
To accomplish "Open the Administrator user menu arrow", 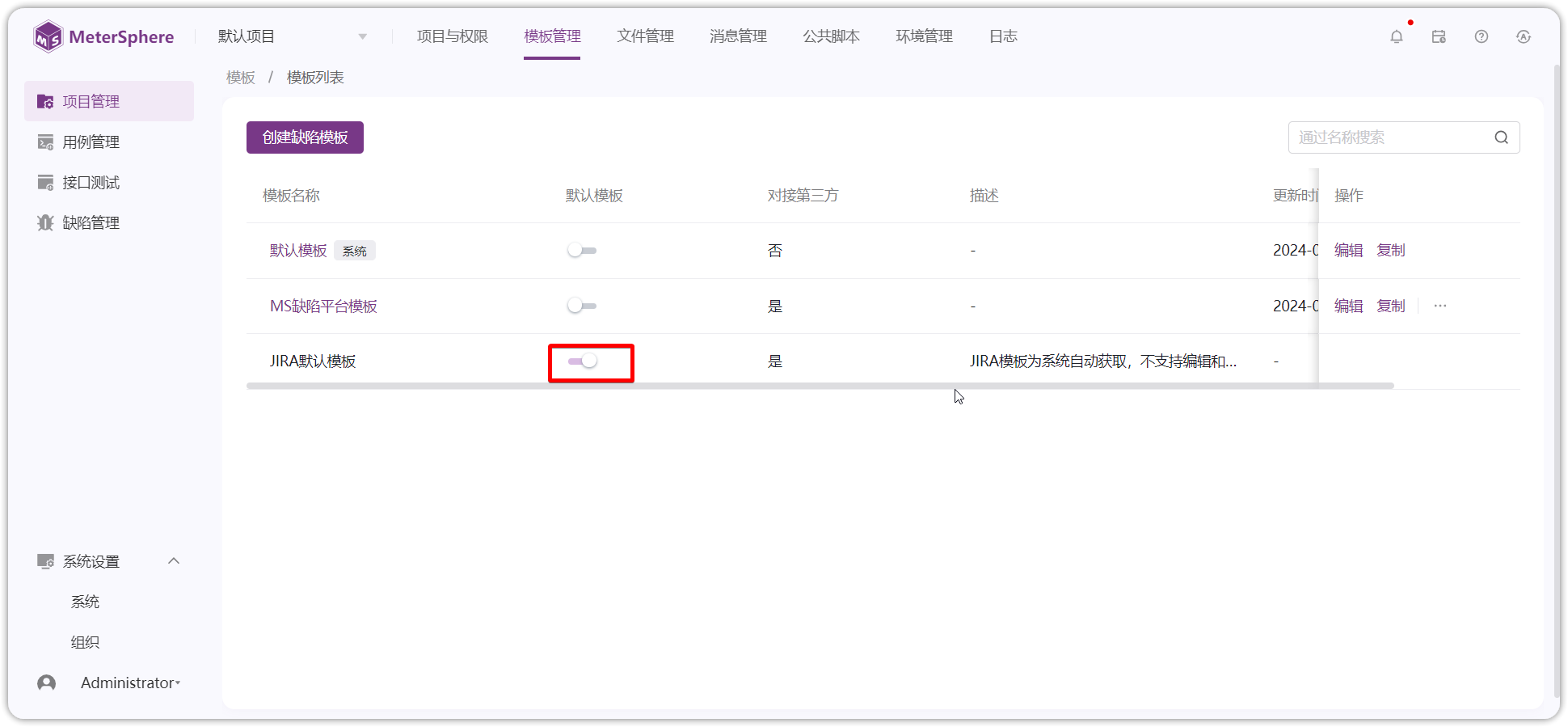I will (178, 683).
